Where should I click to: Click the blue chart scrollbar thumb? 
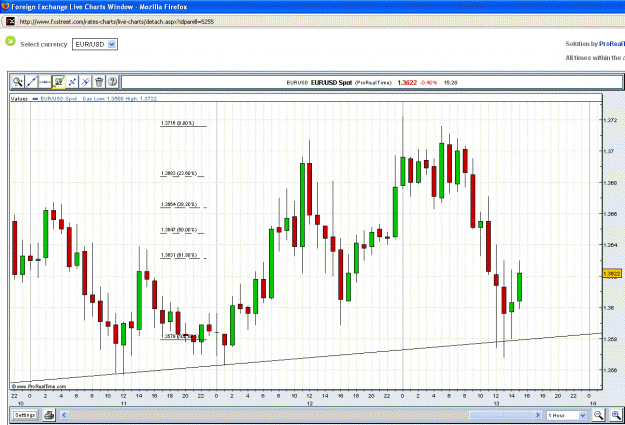click(501, 415)
